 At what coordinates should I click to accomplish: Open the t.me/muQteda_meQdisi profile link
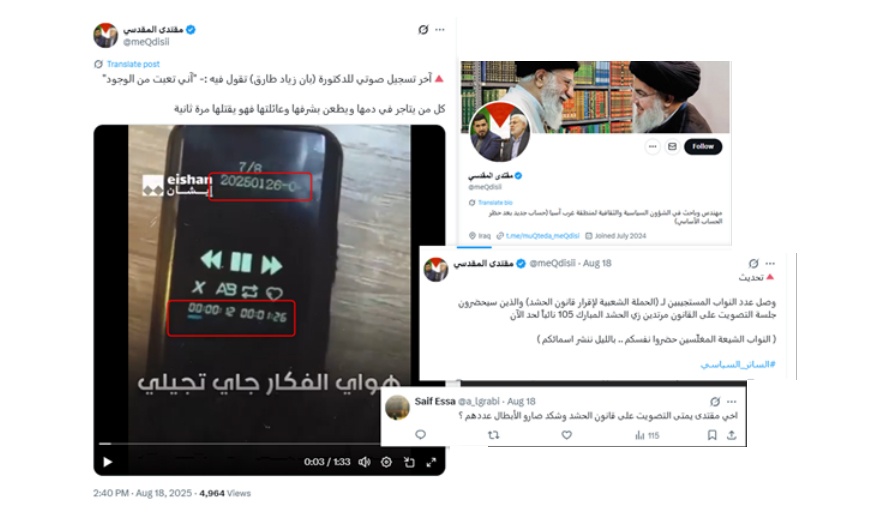pyautogui.click(x=542, y=236)
